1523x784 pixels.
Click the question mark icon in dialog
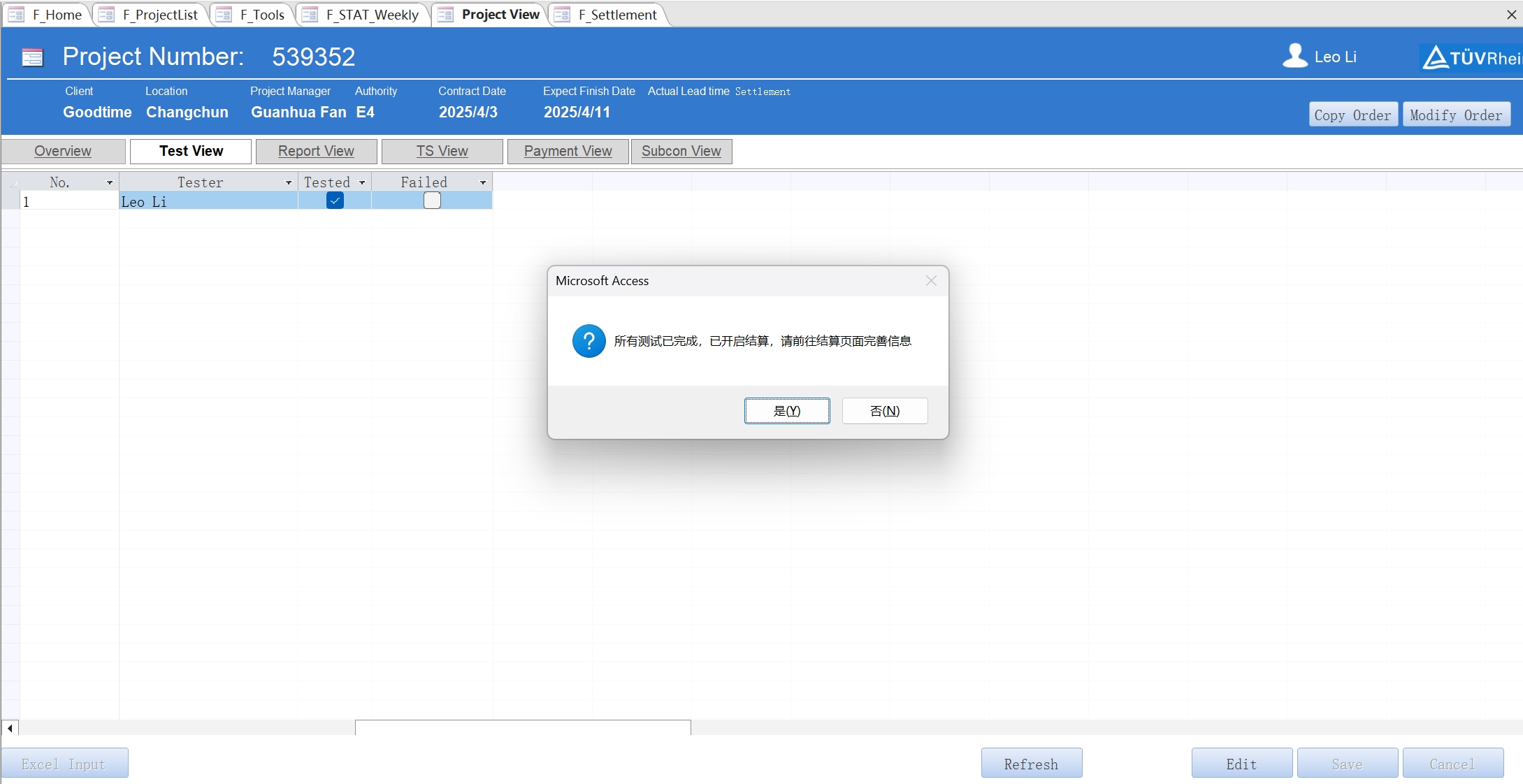coord(589,341)
